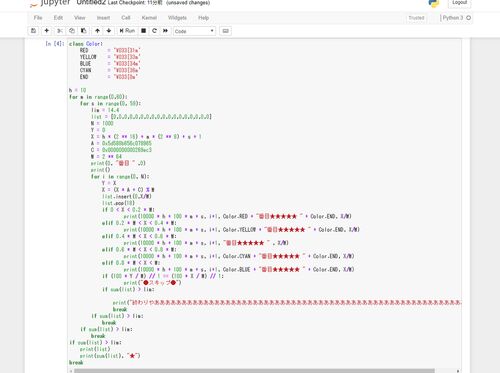Select the cell via the In [4] prompt

54,44
